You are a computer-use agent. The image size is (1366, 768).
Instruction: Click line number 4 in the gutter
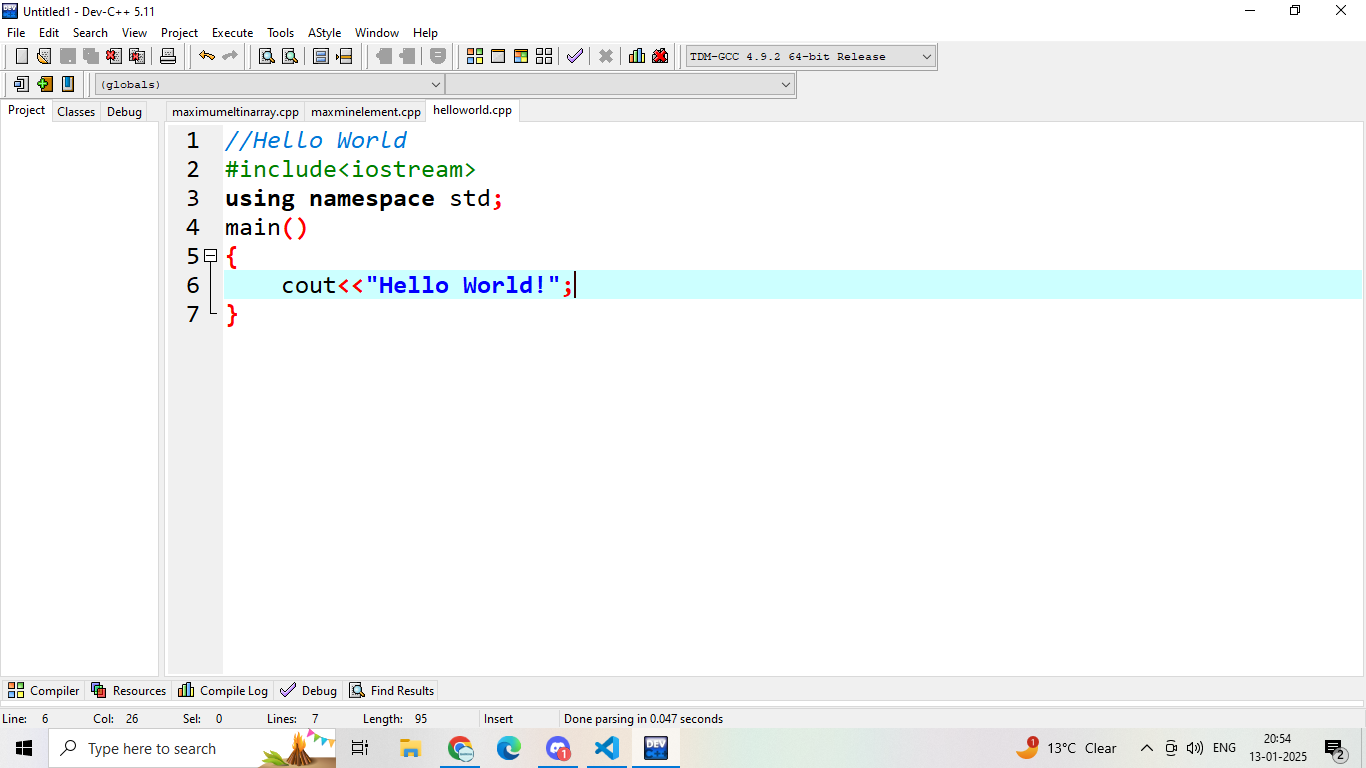(193, 227)
